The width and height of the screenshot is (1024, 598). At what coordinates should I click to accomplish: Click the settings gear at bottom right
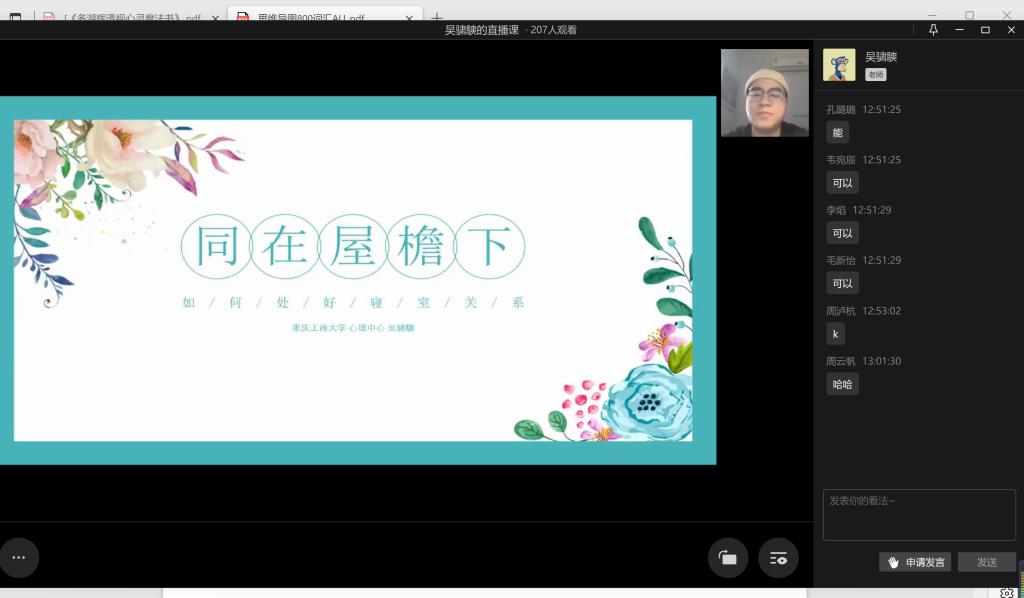click(x=1007, y=593)
